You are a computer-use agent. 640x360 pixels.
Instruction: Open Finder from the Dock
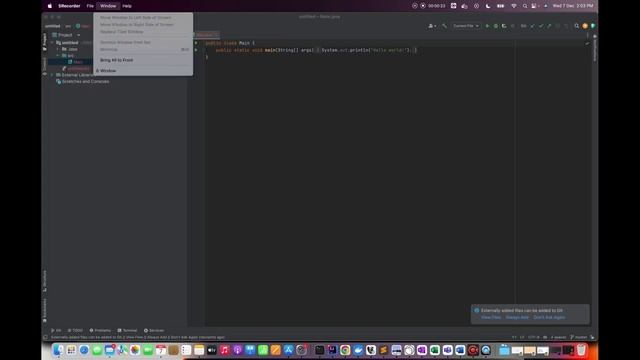click(58, 350)
